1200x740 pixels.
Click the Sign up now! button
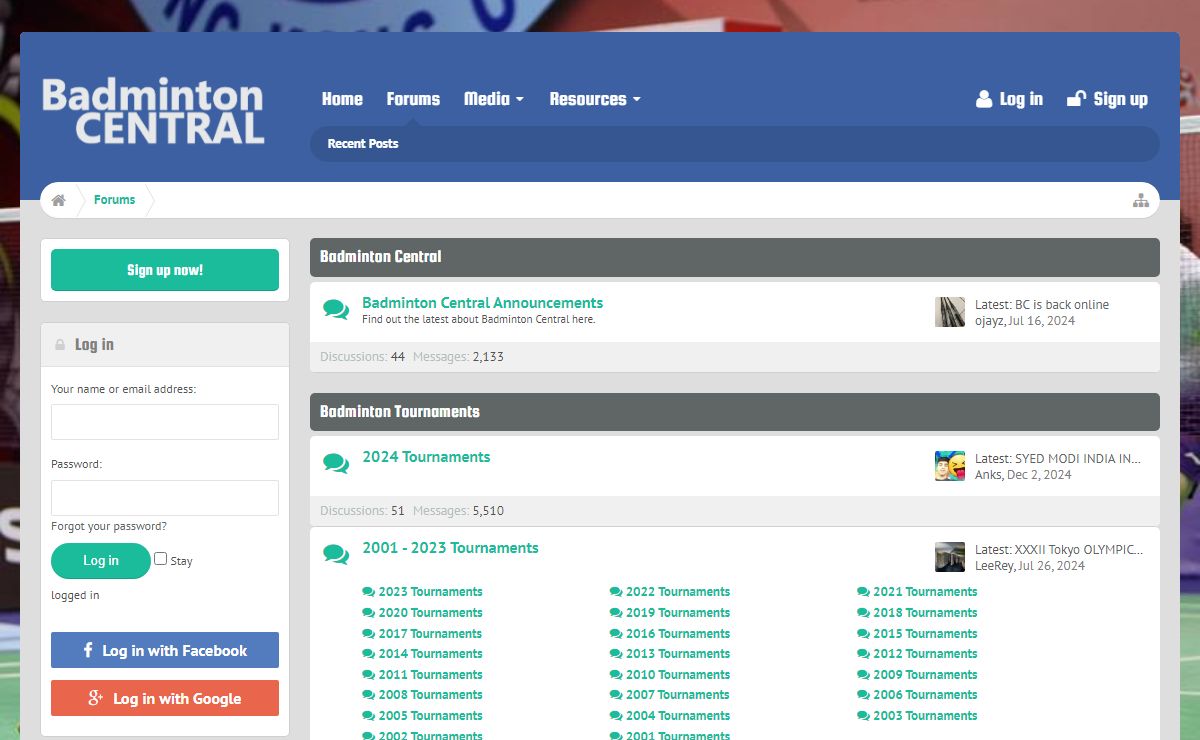pos(165,270)
